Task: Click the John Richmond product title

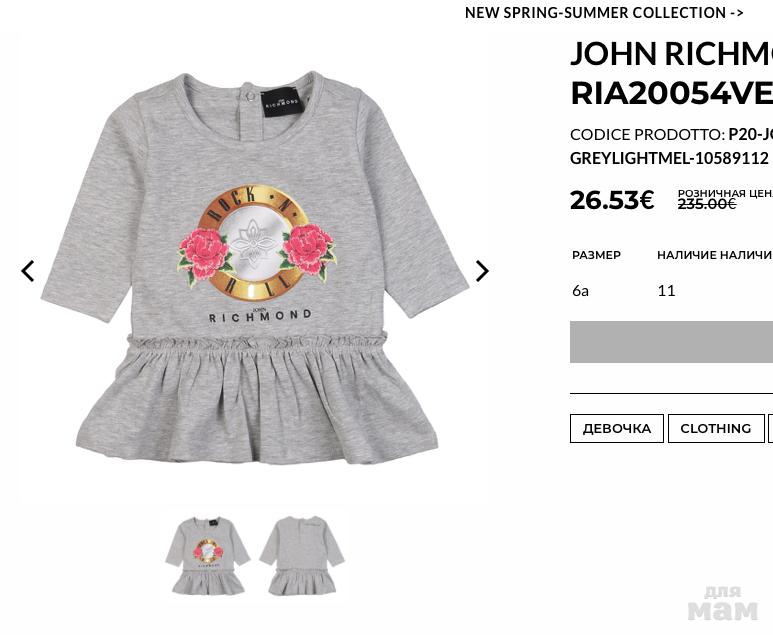Action: 671,73
